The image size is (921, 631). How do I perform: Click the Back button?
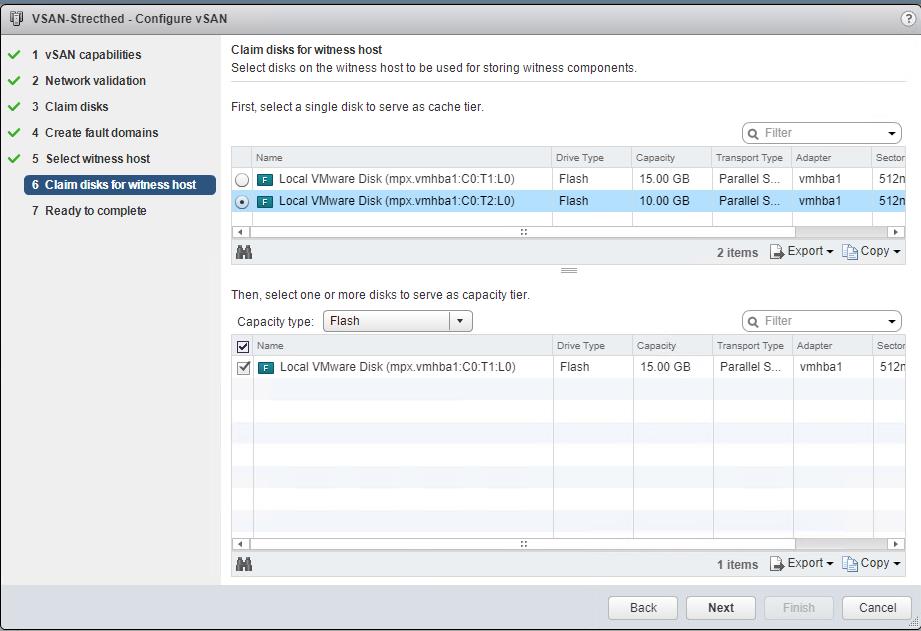pos(643,607)
